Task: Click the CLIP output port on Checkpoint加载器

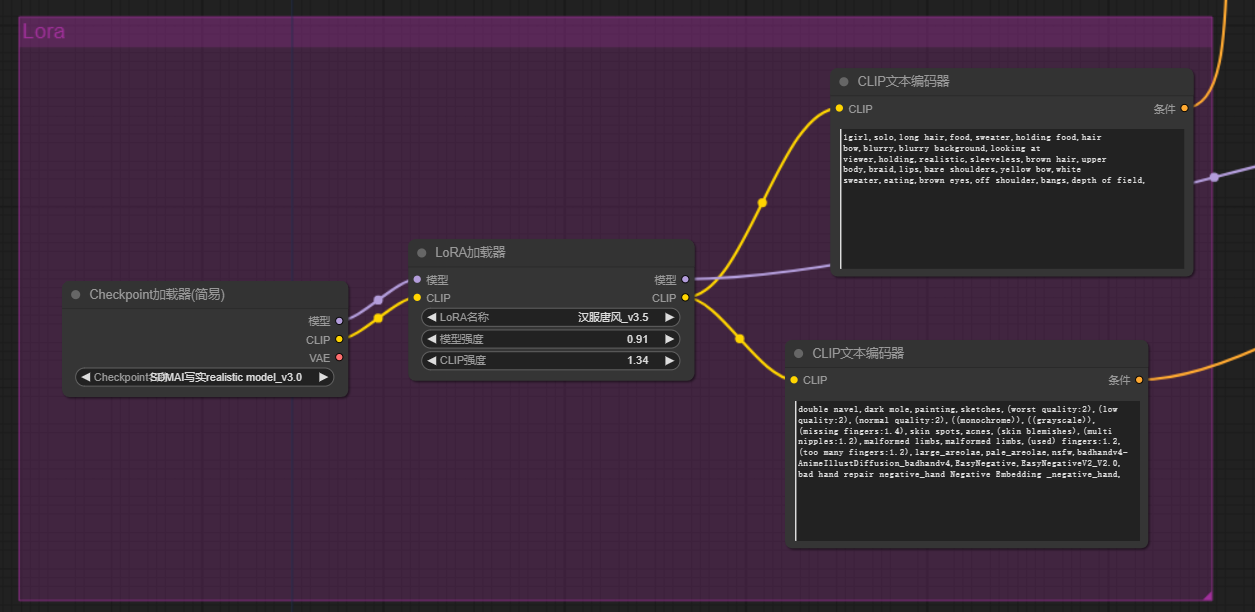Action: click(339, 340)
